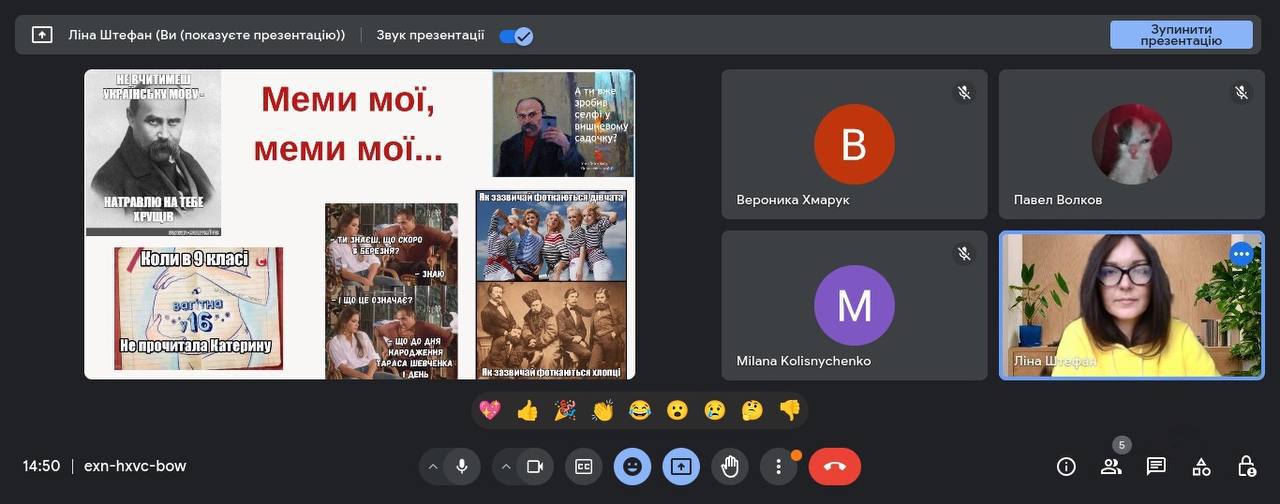Show the participants list panel
The image size is (1280, 504).
(1111, 466)
